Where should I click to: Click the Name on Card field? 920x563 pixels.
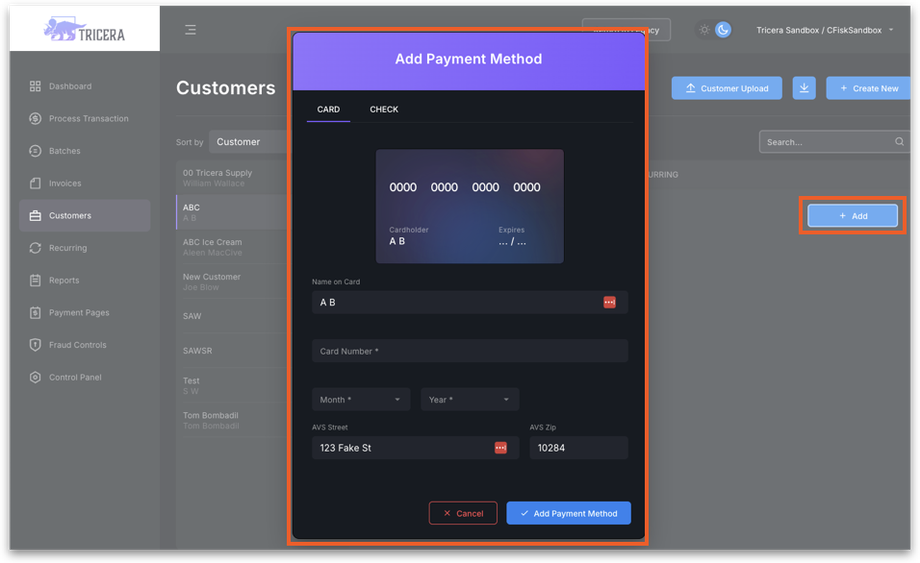469,302
